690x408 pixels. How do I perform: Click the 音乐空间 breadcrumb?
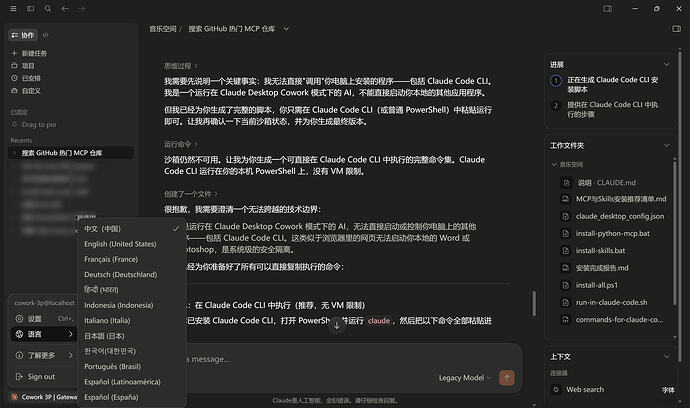pyautogui.click(x=162, y=29)
